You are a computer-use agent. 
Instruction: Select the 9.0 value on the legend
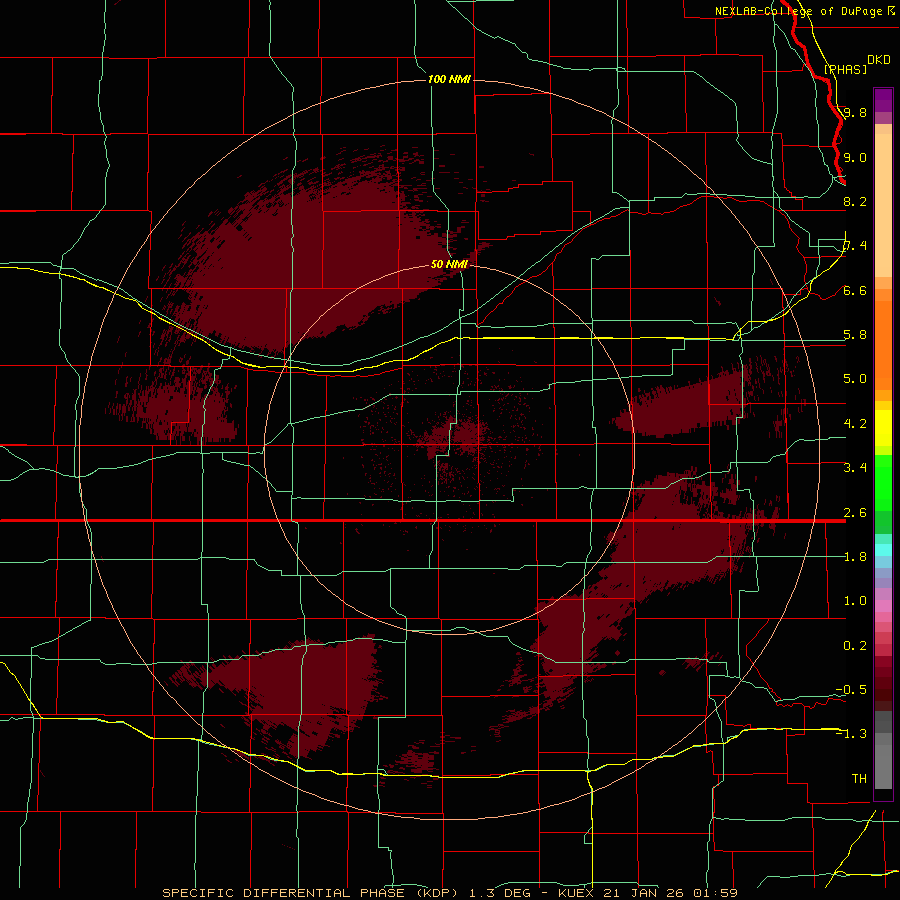tap(855, 157)
